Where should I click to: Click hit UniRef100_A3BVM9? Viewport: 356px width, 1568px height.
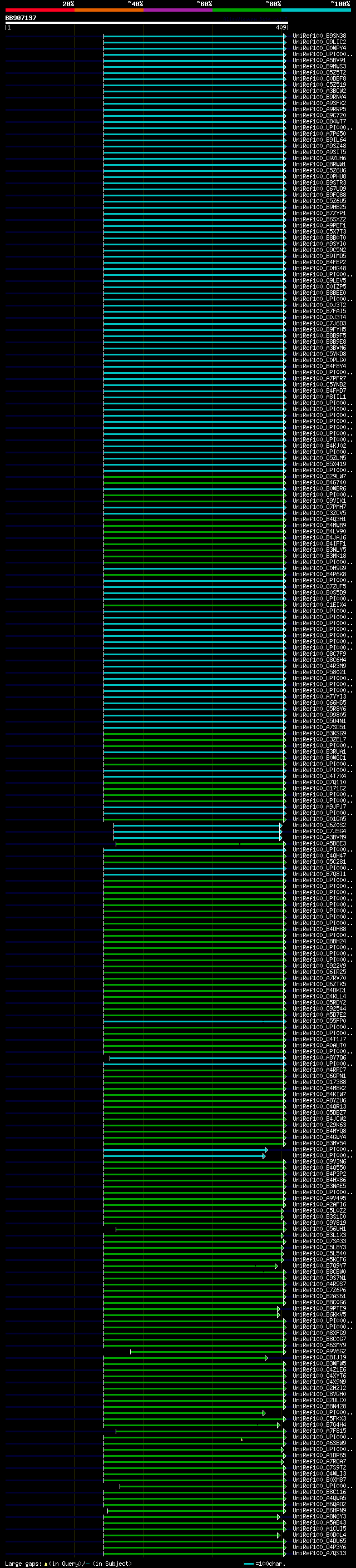[319, 837]
